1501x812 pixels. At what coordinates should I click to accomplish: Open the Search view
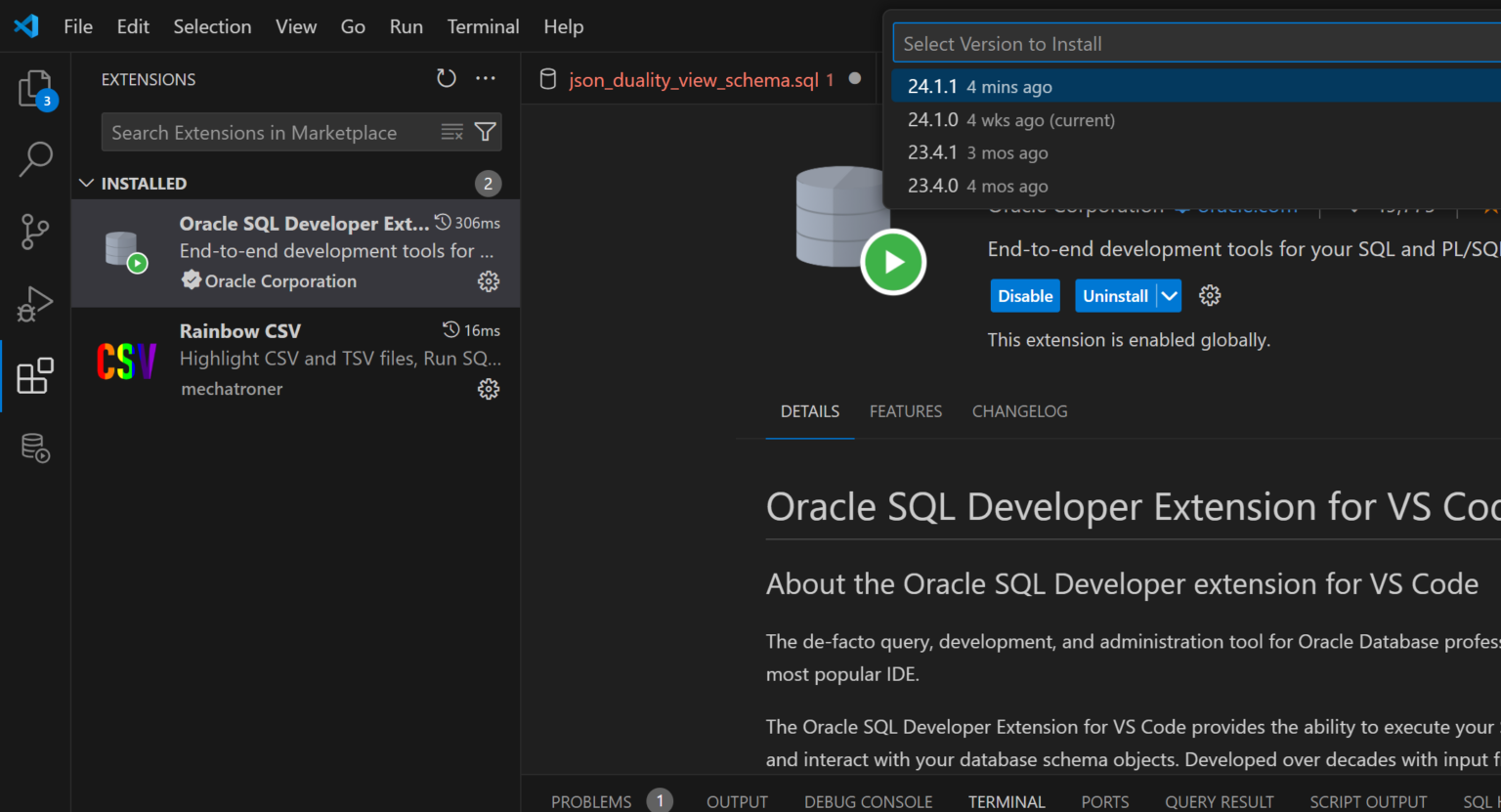click(x=34, y=159)
